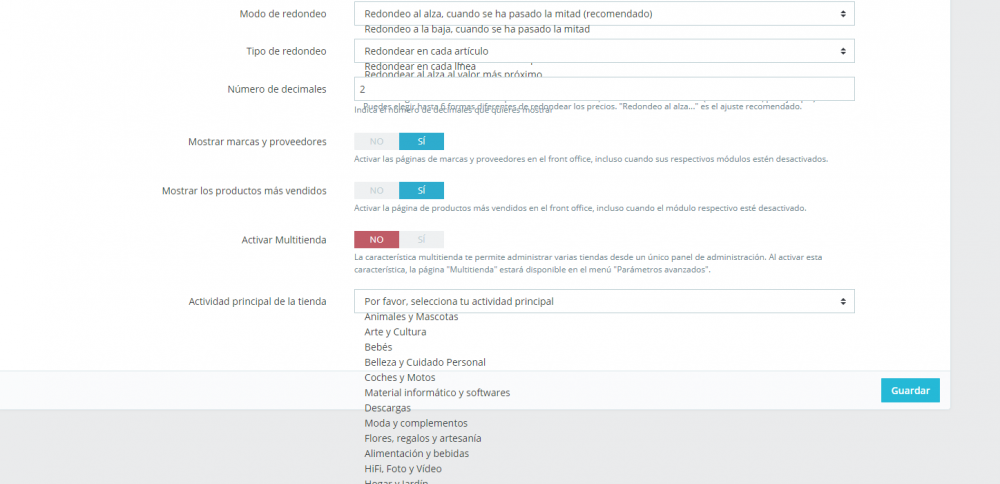Viewport: 1000px width, 484px height.
Task: Select Descargas option
Action: pos(387,408)
